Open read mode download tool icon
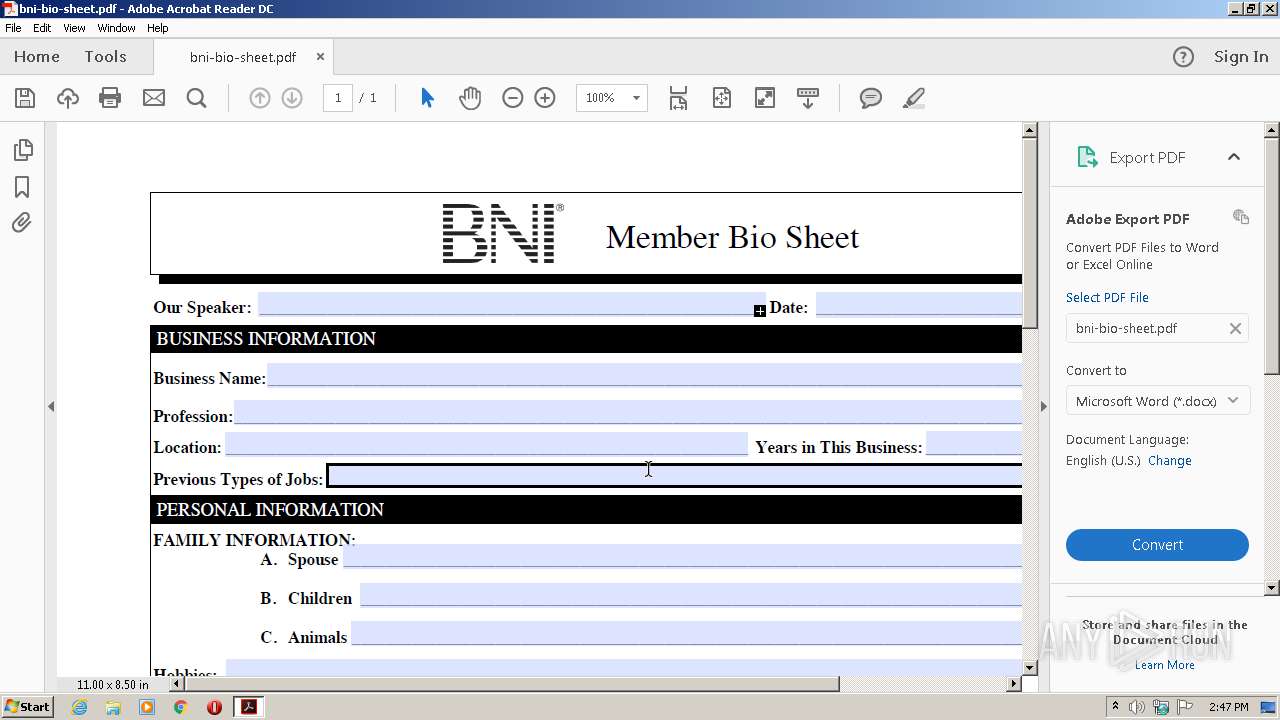The image size is (1280, 720). (808, 98)
